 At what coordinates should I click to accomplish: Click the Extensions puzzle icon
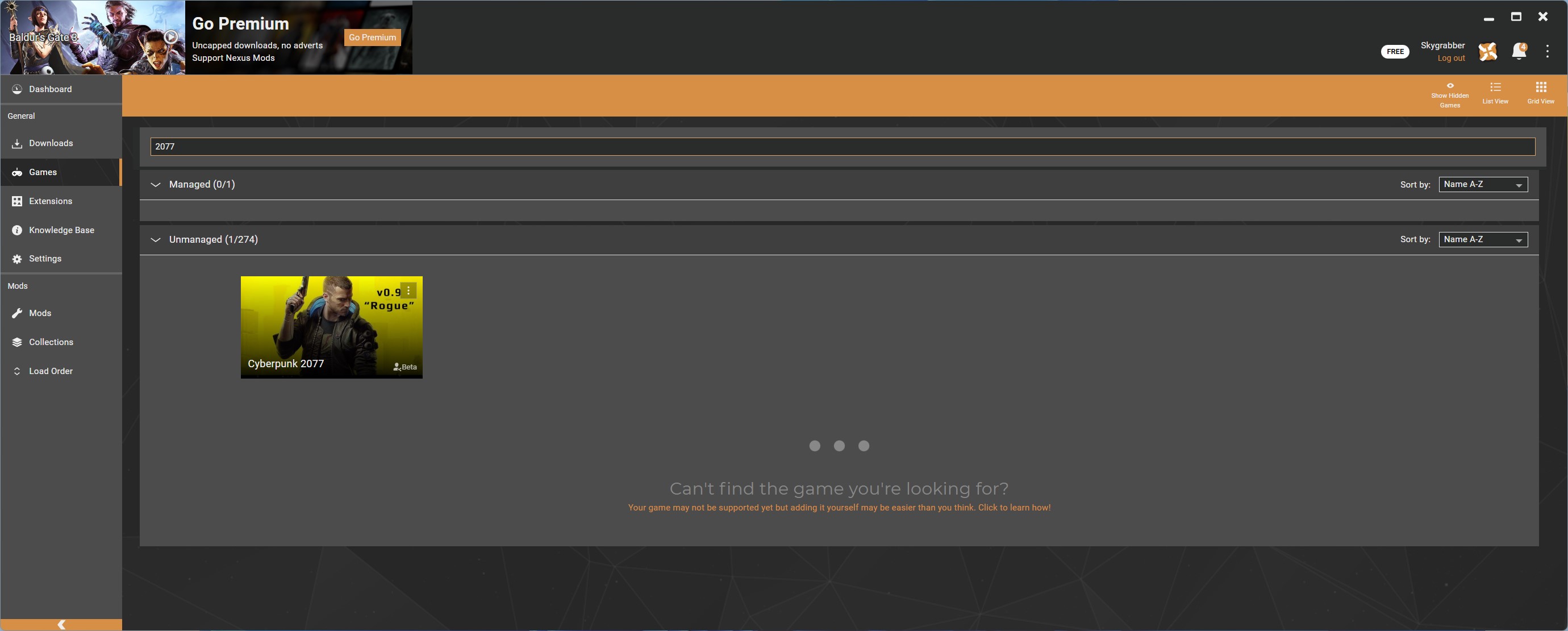tap(17, 201)
